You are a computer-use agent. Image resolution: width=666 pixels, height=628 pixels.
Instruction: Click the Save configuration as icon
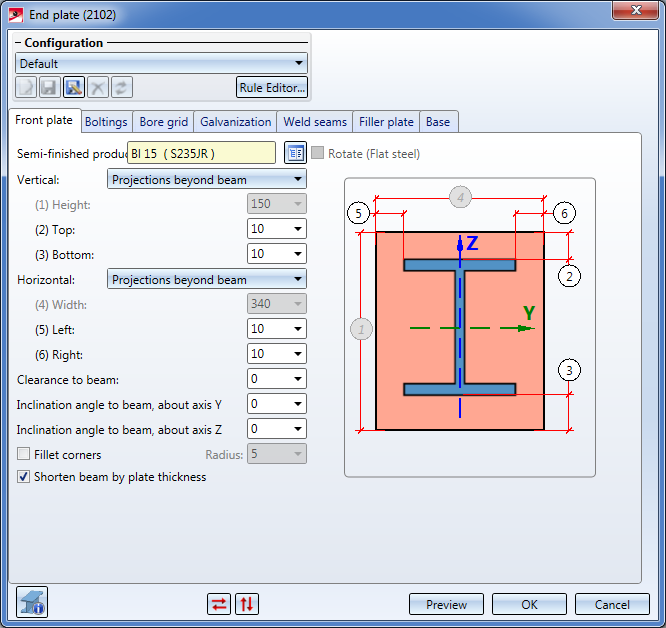coord(74,87)
